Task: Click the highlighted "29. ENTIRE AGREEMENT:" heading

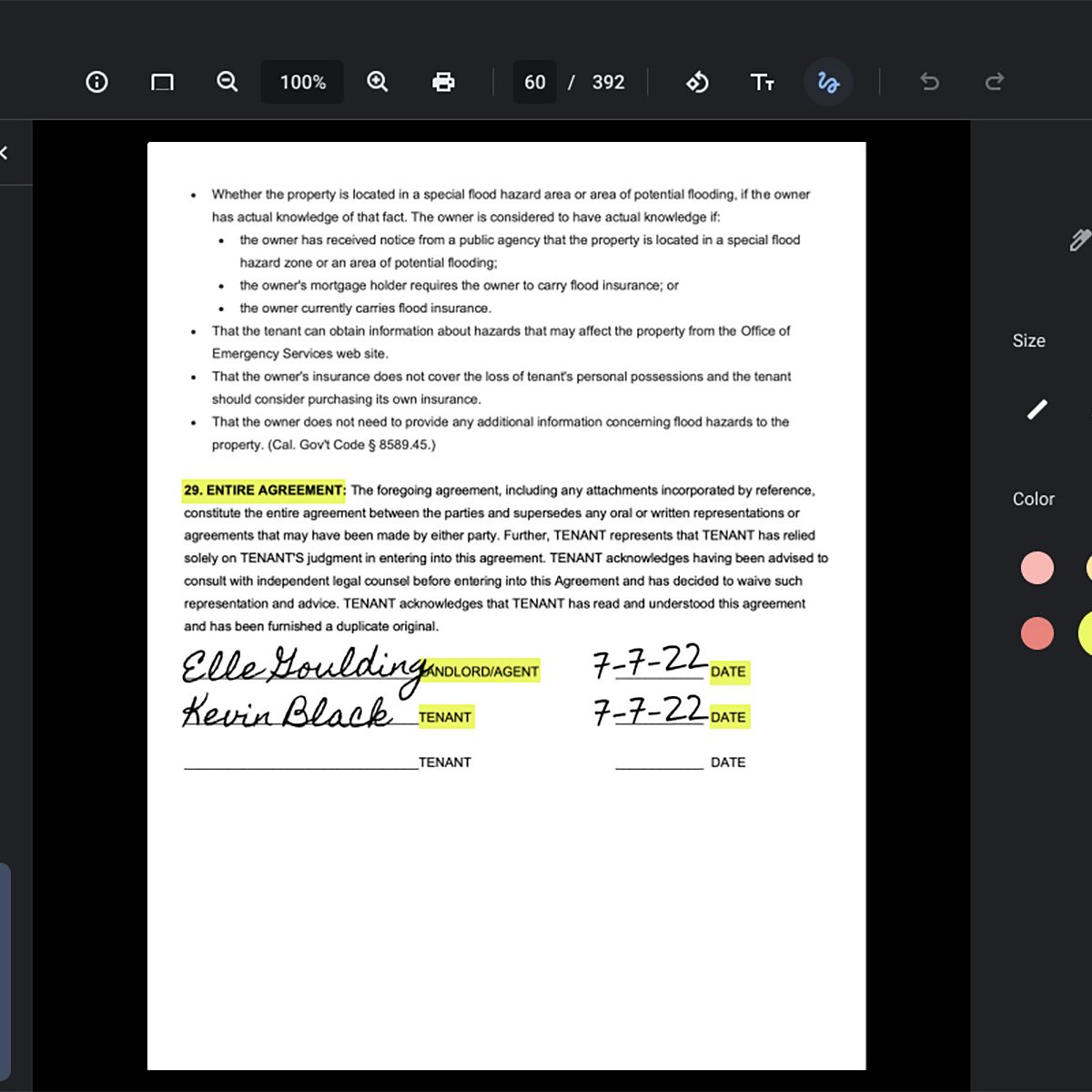Action: pos(265,490)
